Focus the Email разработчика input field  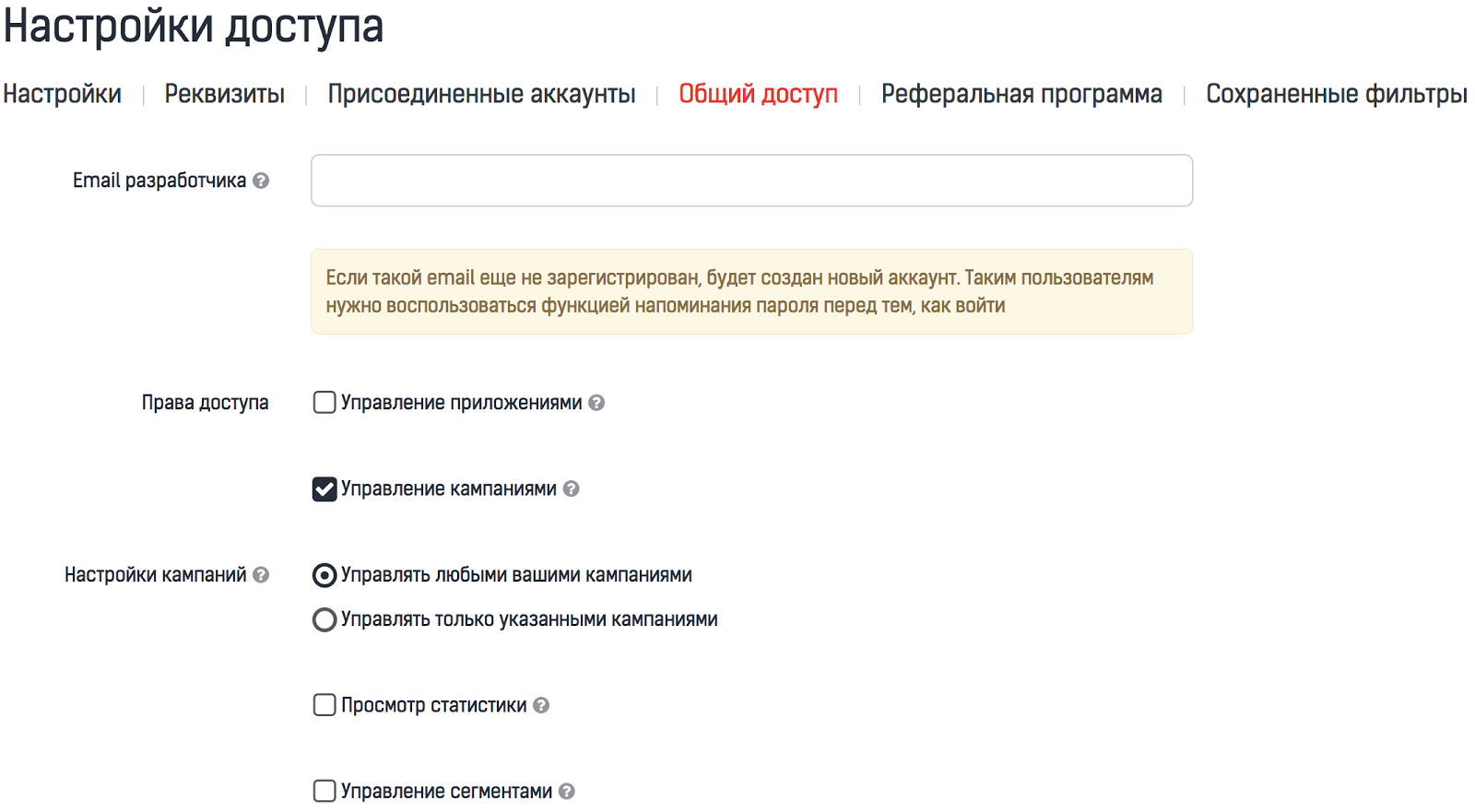tap(751, 181)
